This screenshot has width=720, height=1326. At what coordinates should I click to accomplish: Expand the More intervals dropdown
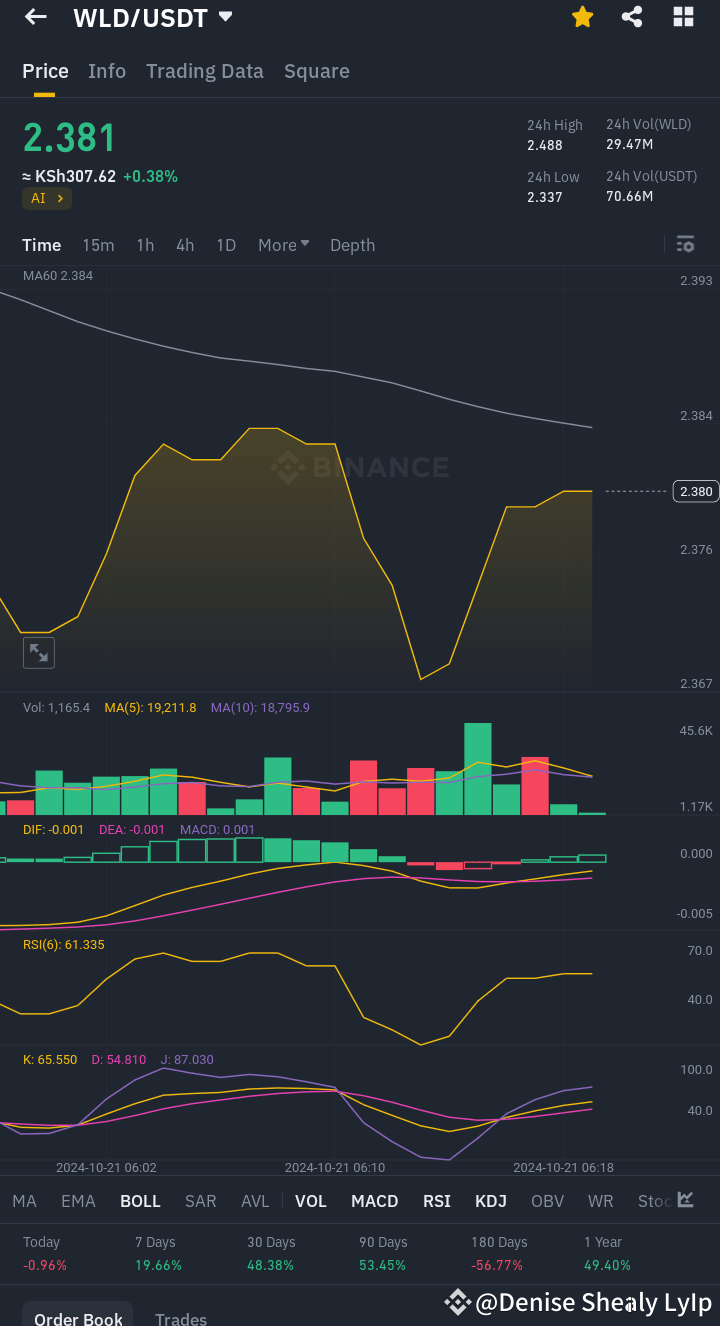(284, 245)
